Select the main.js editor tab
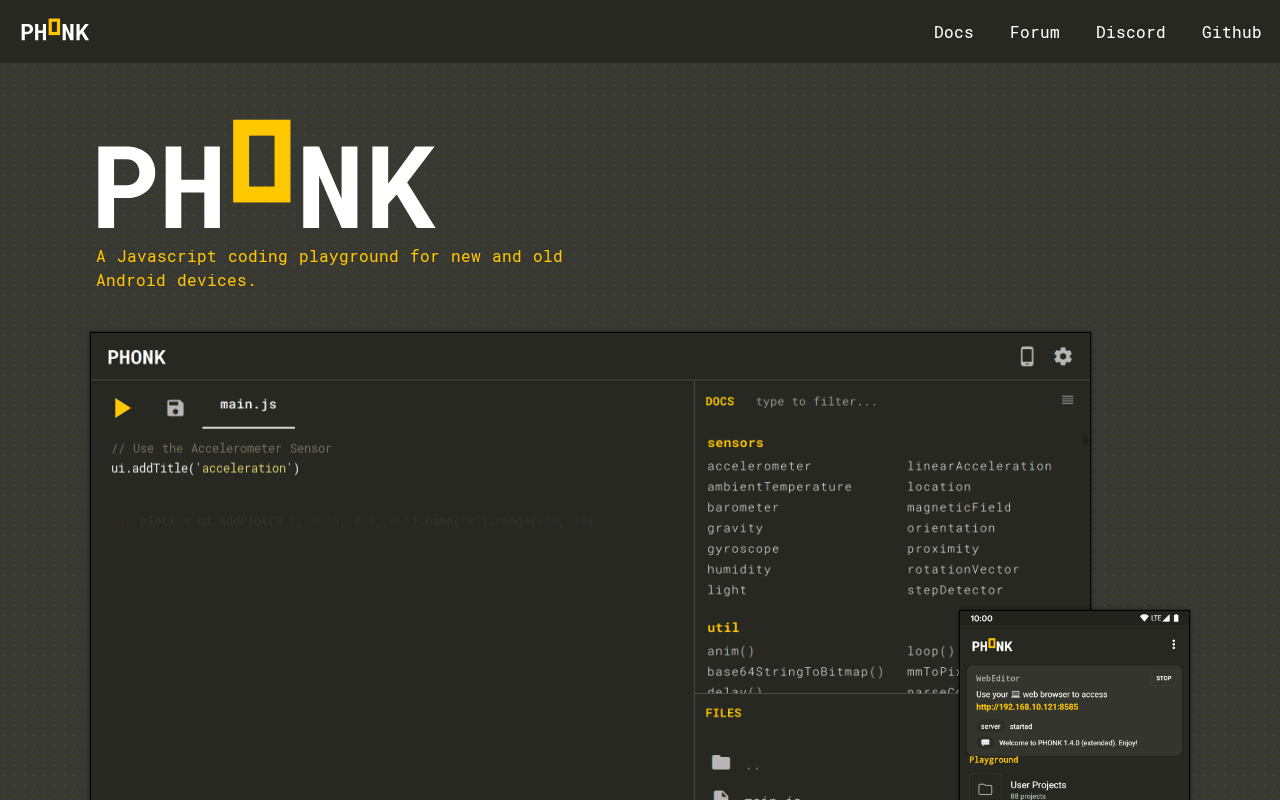Image resolution: width=1280 pixels, height=800 pixels. click(249, 405)
